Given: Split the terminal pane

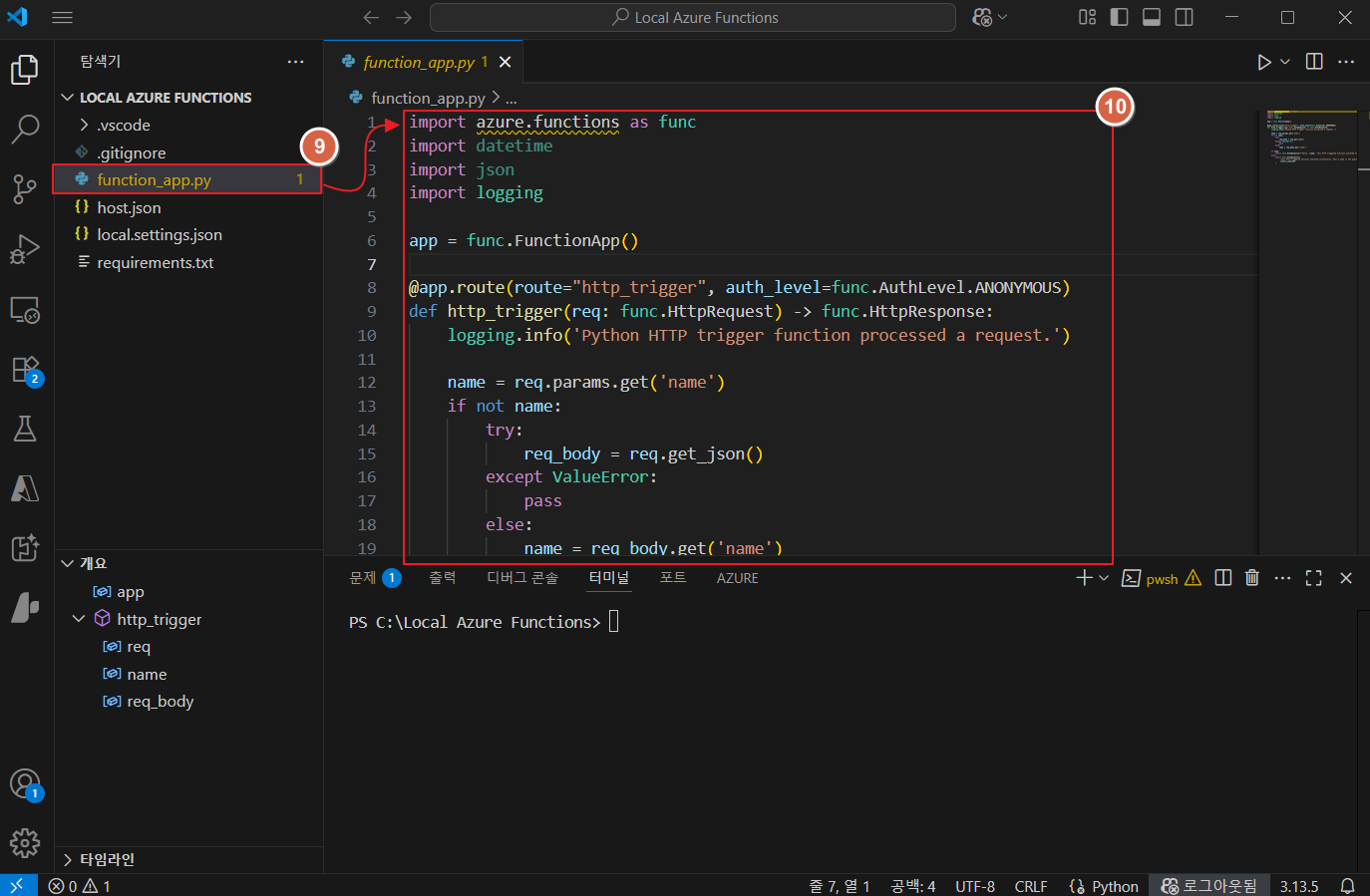Looking at the screenshot, I should (x=1223, y=578).
